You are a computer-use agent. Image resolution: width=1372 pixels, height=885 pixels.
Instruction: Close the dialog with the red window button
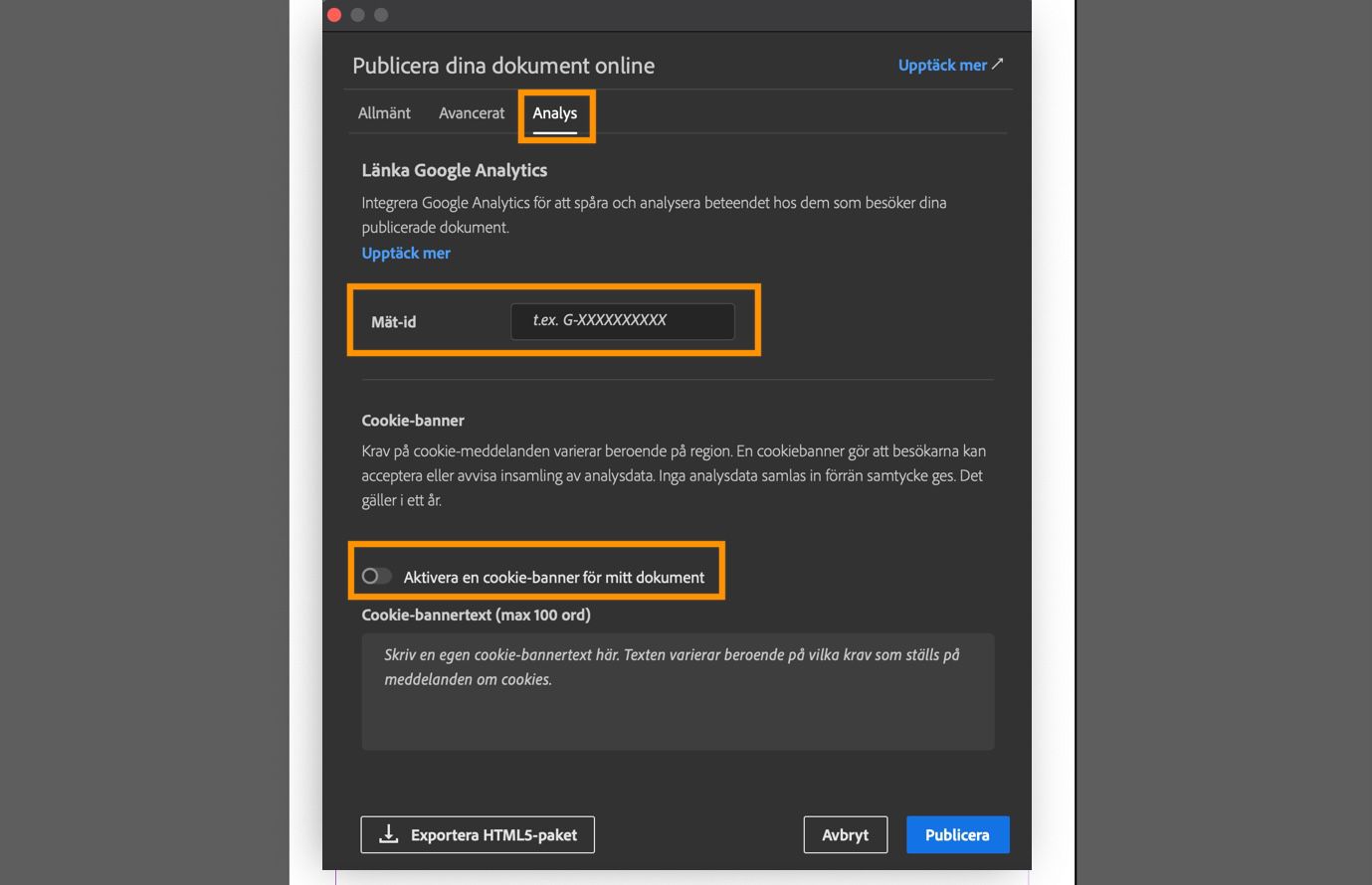pyautogui.click(x=335, y=14)
